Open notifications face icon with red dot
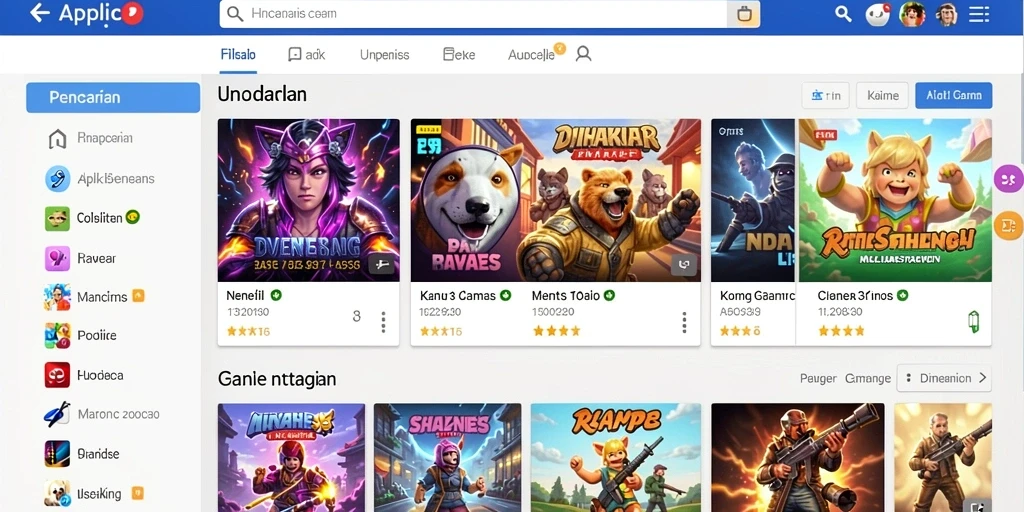This screenshot has height=512, width=1024. [878, 14]
